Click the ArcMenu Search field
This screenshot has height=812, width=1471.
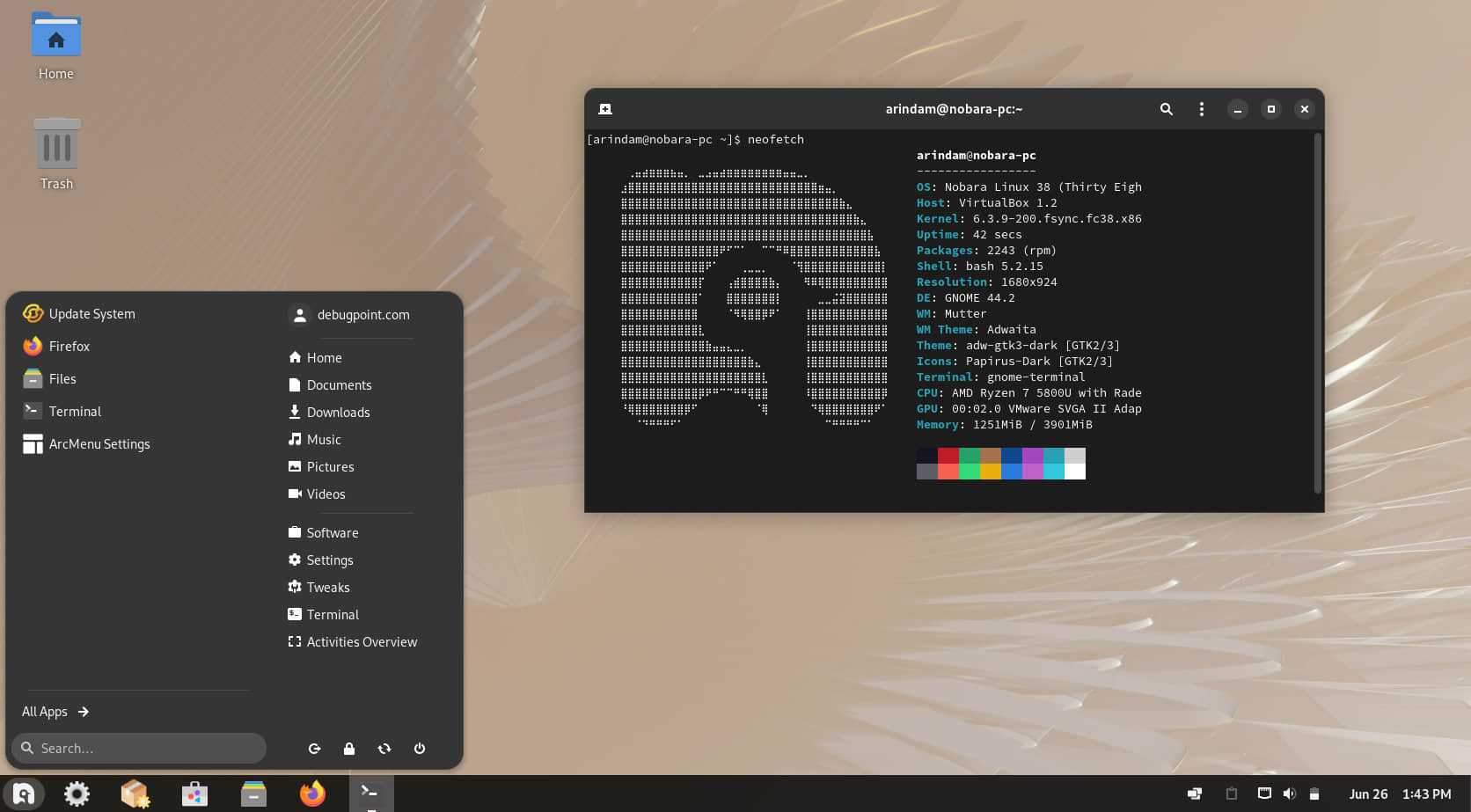139,749
